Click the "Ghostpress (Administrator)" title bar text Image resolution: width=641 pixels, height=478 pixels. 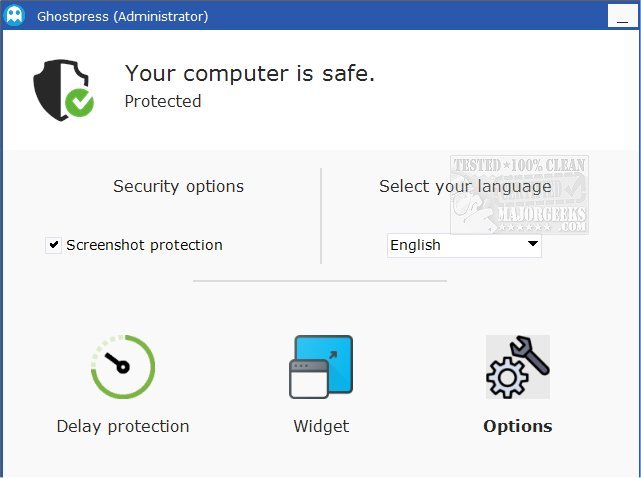click(122, 16)
